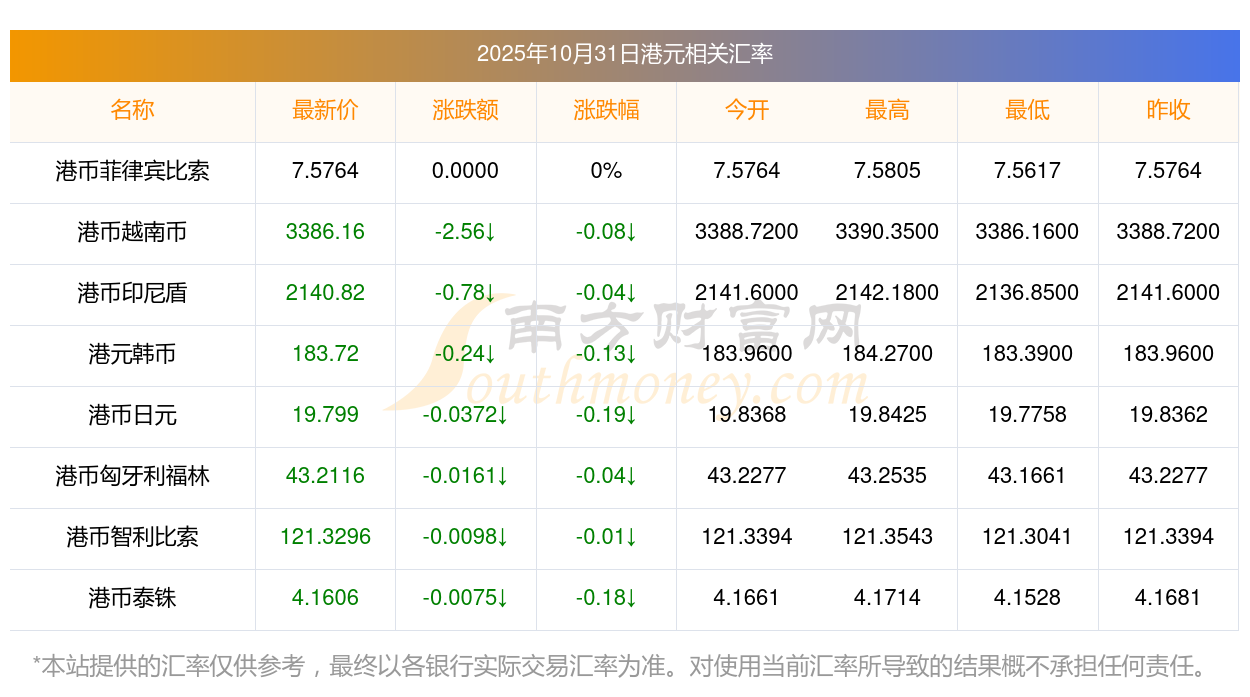Viewport: 1250px width, 697px height.
Task: Select the 港币智利比索 row name
Action: pos(132,537)
